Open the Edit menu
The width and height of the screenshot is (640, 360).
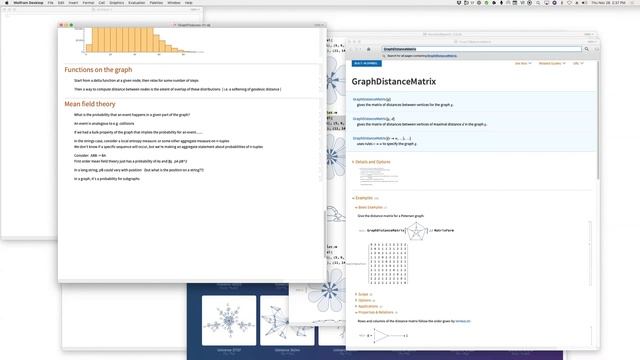pos(61,2)
